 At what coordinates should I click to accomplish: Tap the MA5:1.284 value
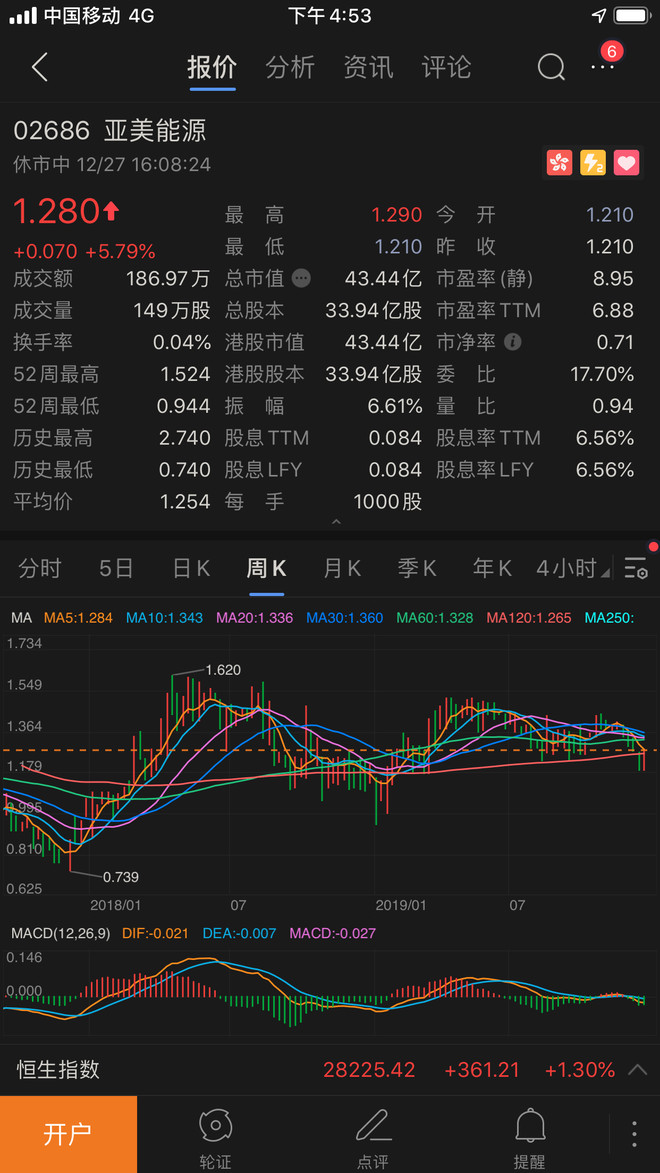(79, 618)
